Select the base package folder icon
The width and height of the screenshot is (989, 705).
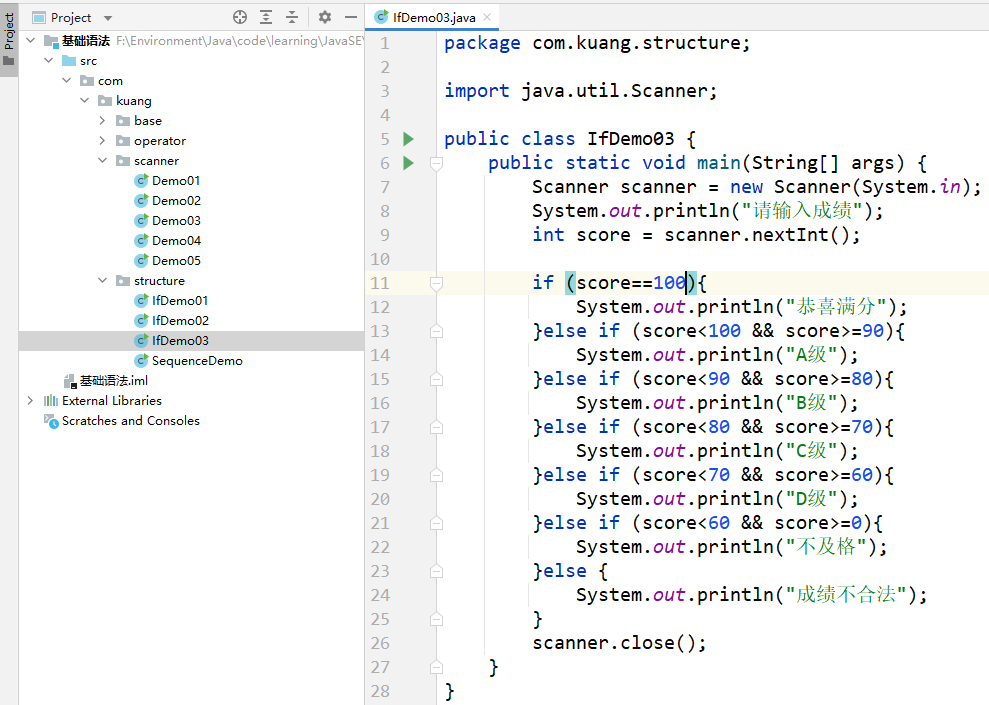click(123, 120)
